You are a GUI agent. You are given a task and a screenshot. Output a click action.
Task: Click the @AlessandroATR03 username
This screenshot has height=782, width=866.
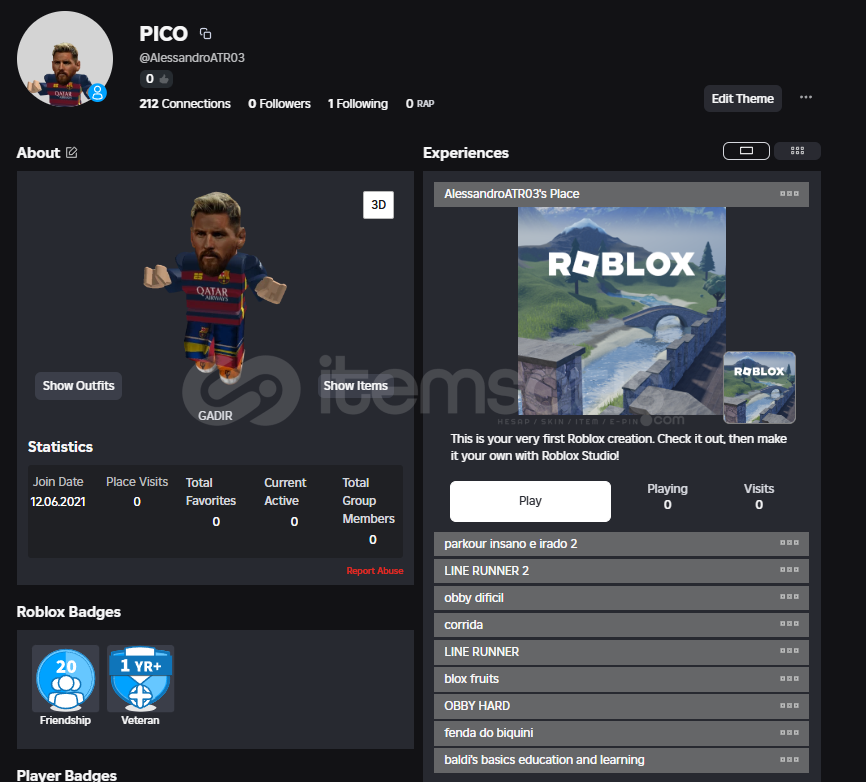pos(192,57)
